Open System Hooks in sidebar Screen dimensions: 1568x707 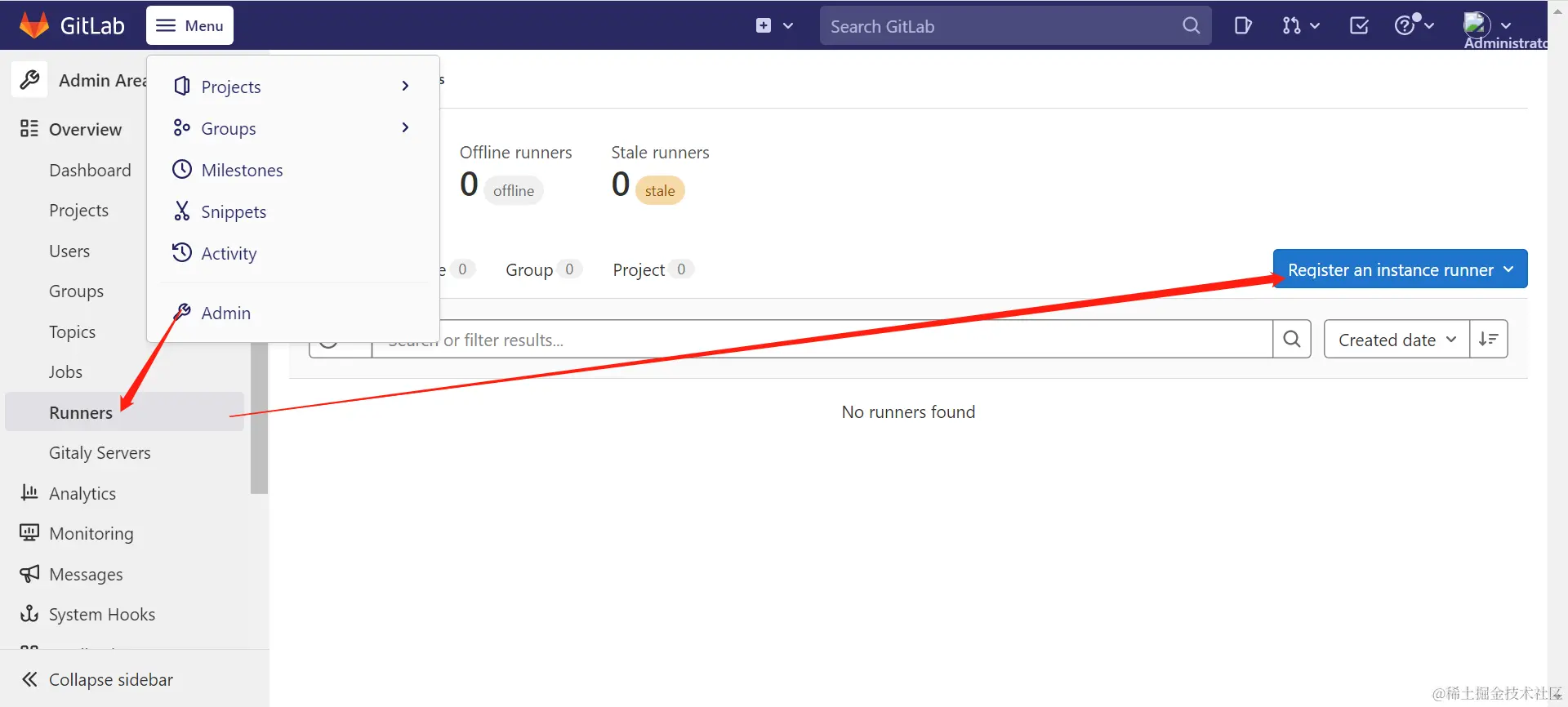pos(102,614)
